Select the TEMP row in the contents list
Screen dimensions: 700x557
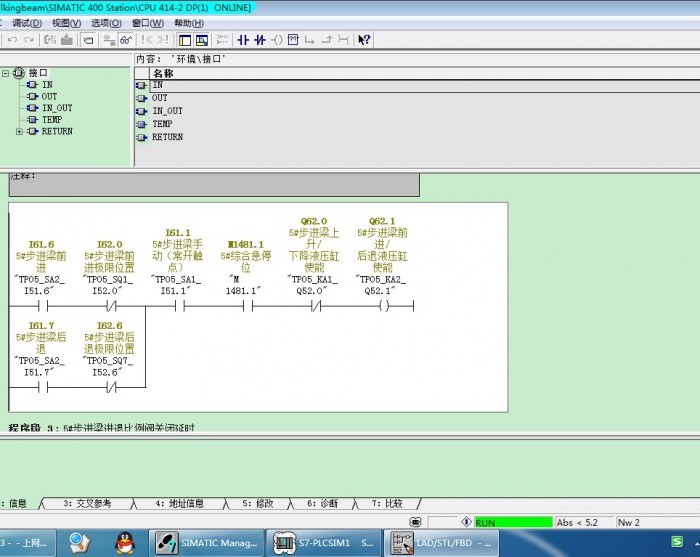[162, 124]
